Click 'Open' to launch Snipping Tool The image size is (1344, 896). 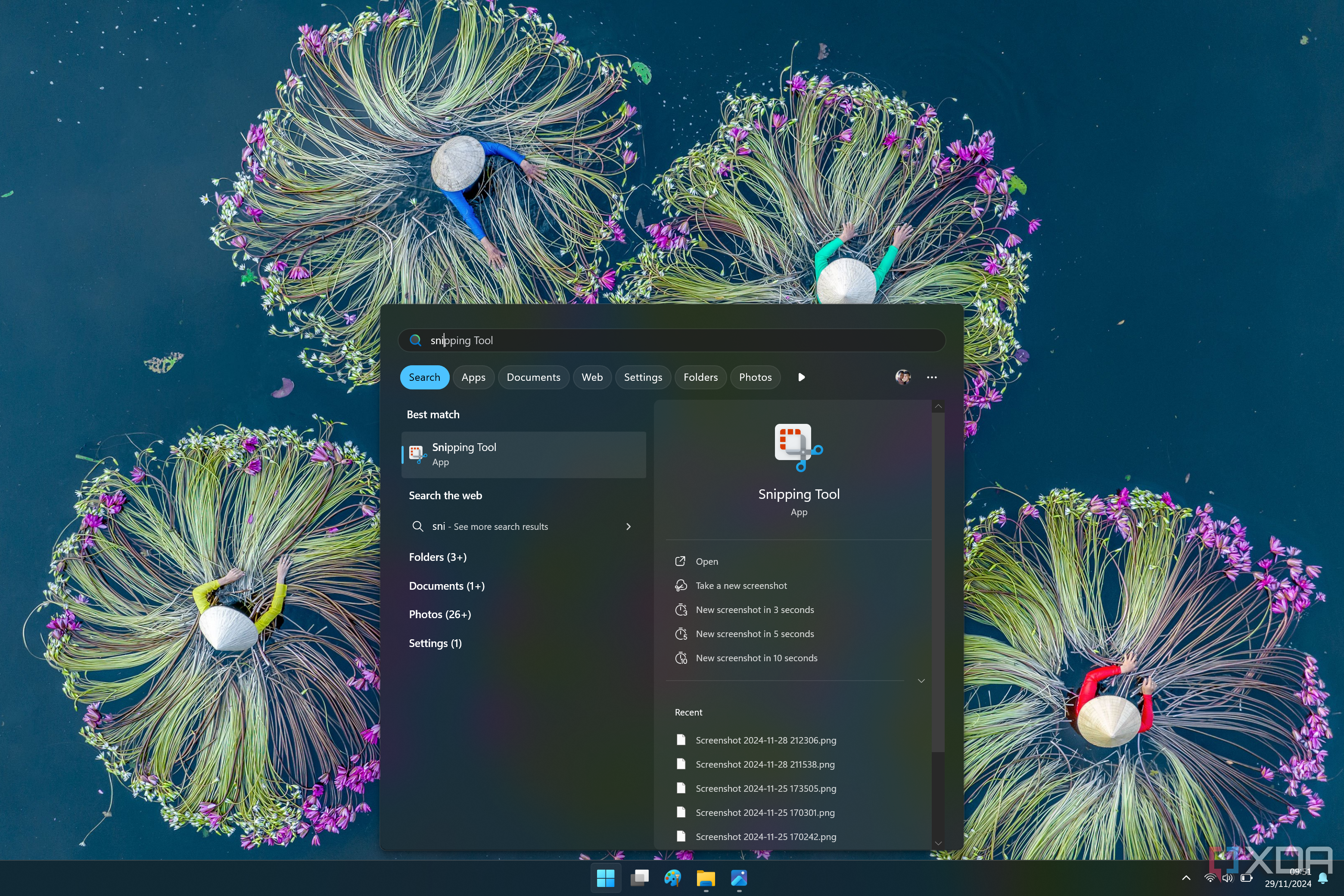[707, 561]
